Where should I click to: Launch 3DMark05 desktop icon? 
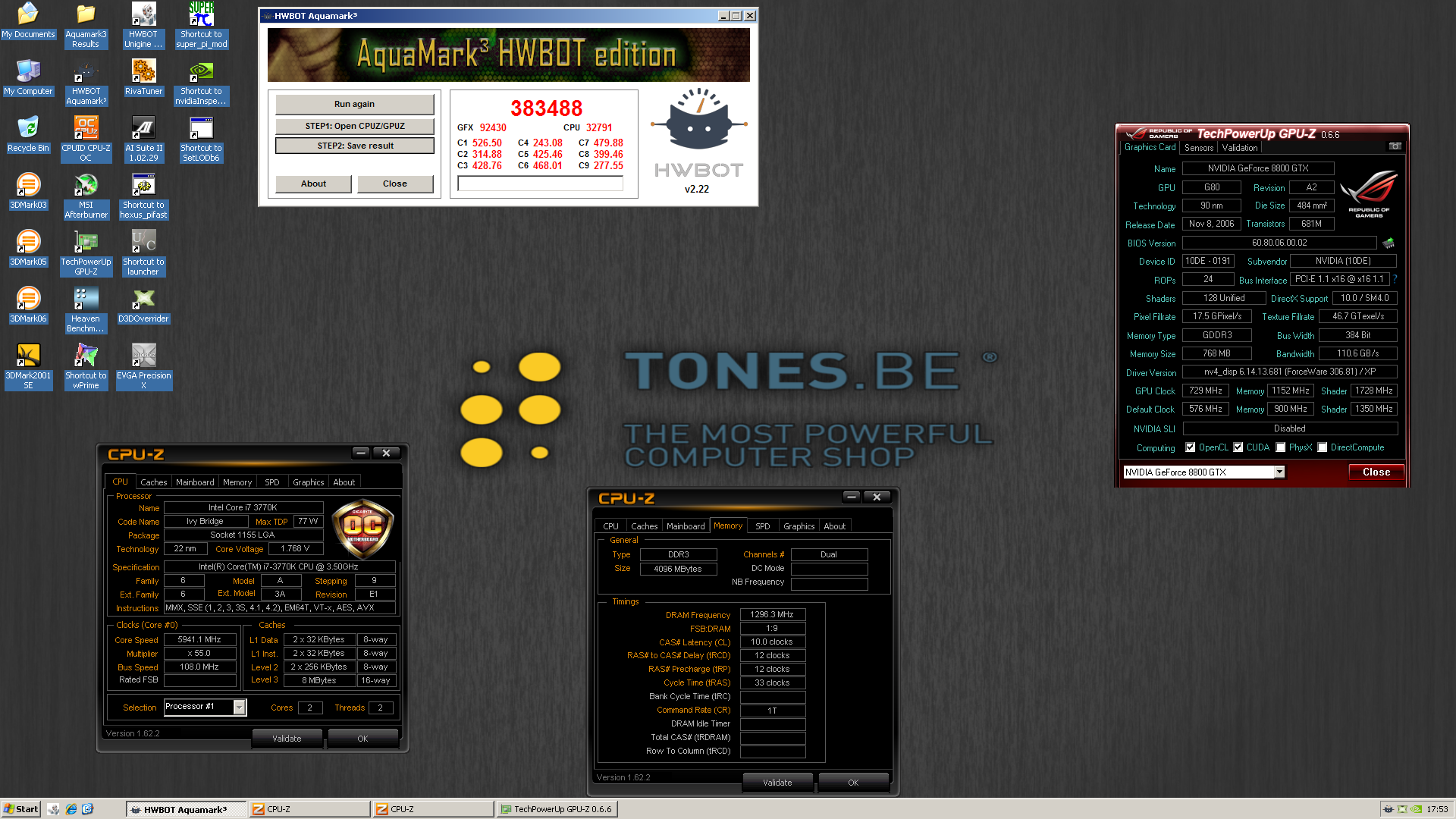coord(28,249)
